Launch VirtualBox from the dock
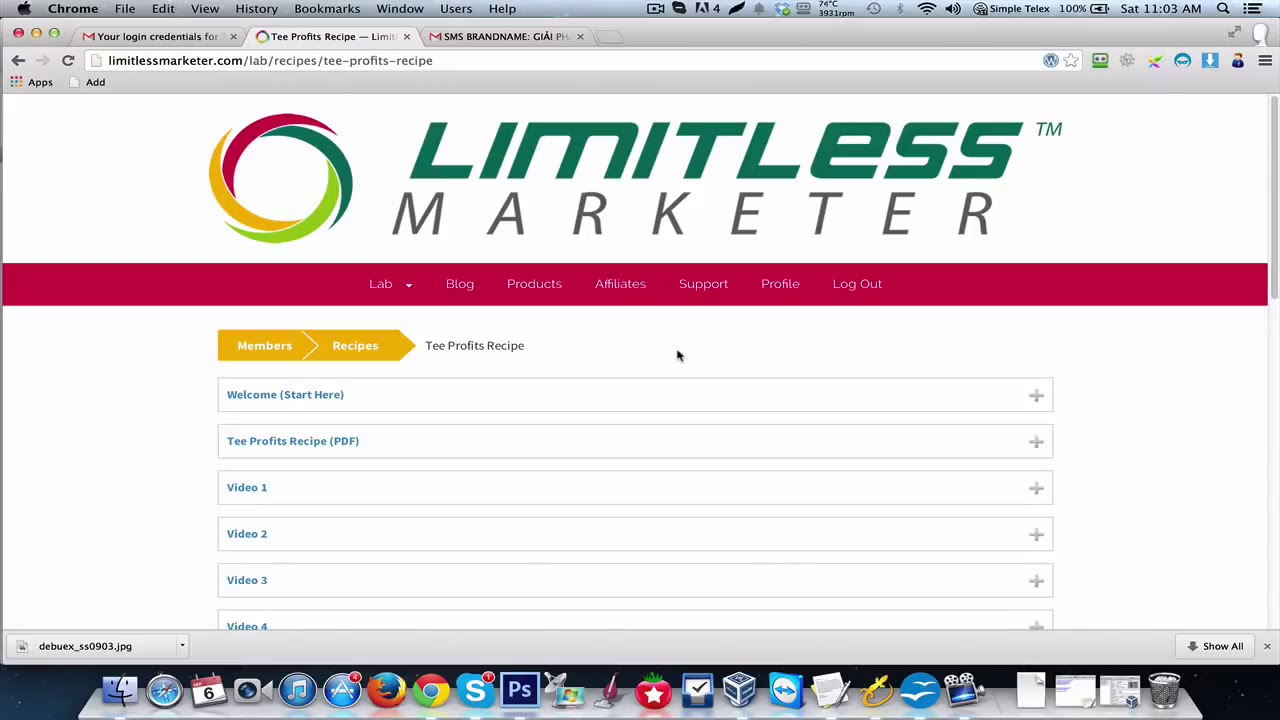Screen dimensions: 1280x720 (x=740, y=691)
